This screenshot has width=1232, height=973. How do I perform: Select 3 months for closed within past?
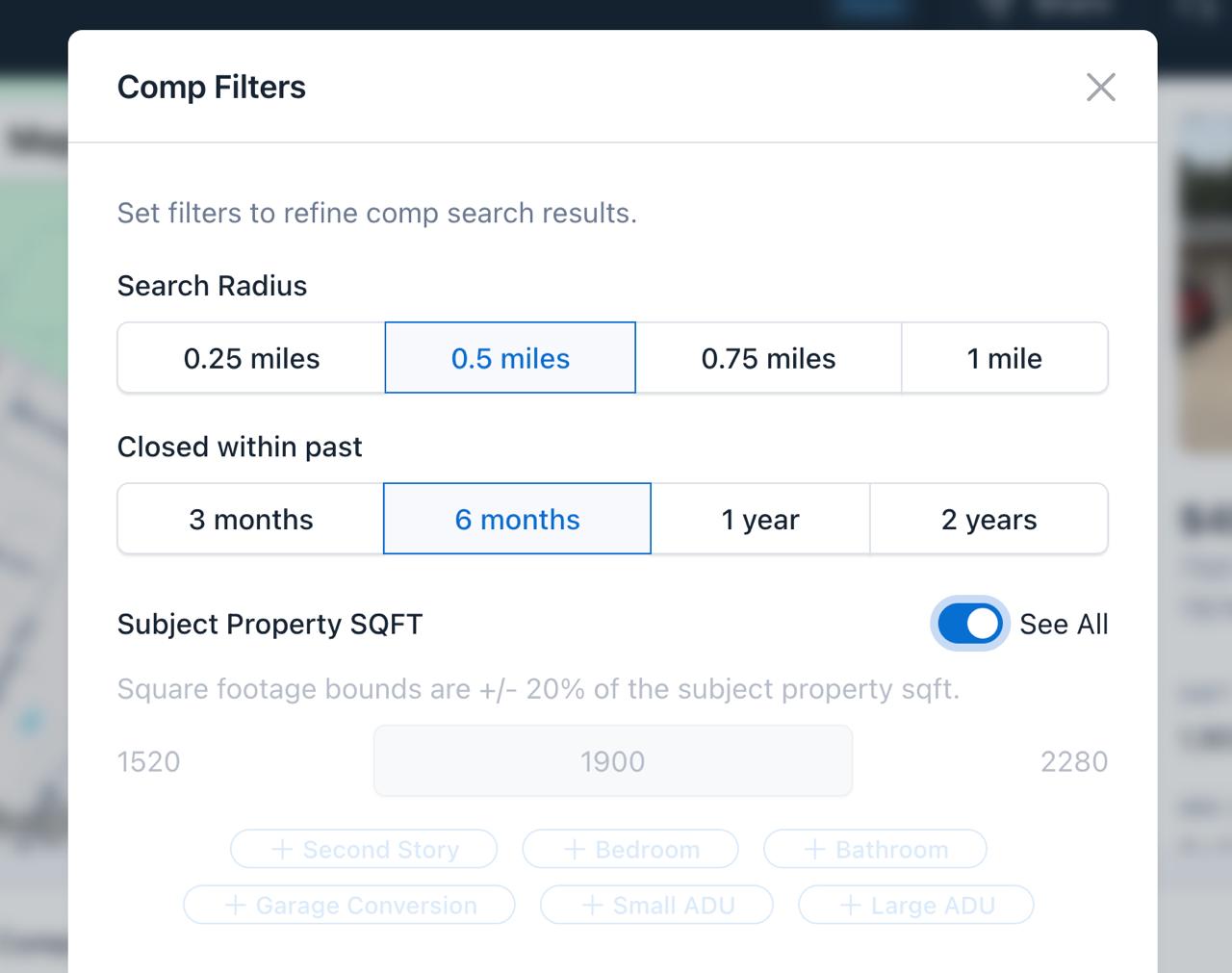251,519
